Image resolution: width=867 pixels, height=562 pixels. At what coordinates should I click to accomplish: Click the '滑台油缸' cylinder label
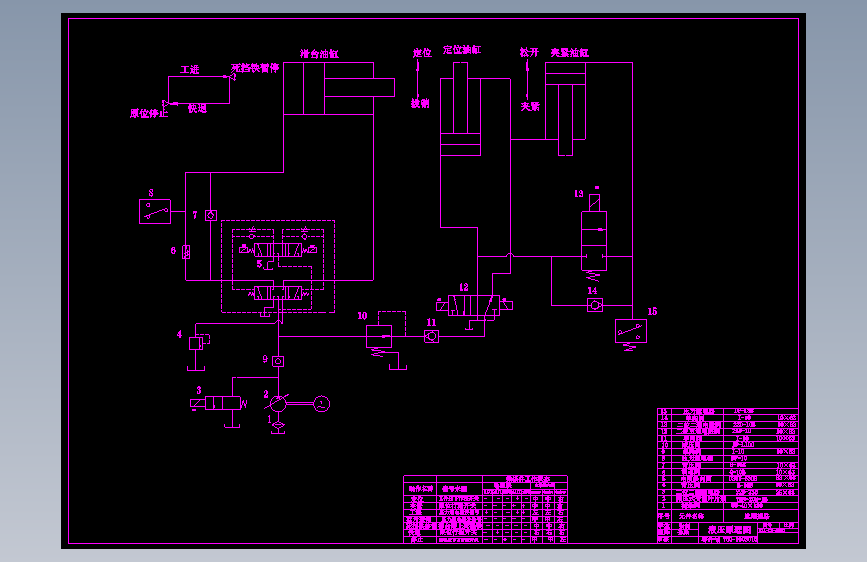[319, 54]
